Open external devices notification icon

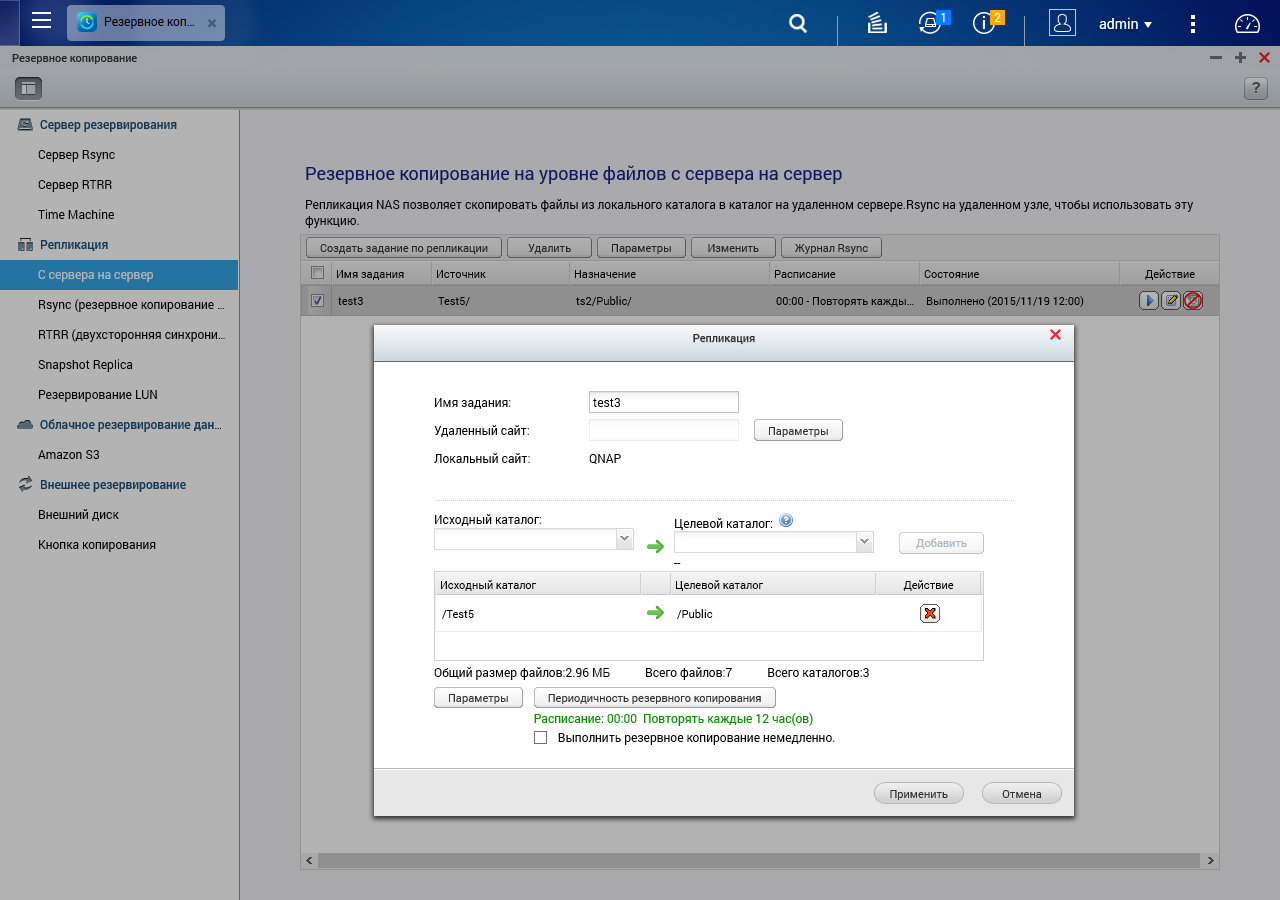930,24
